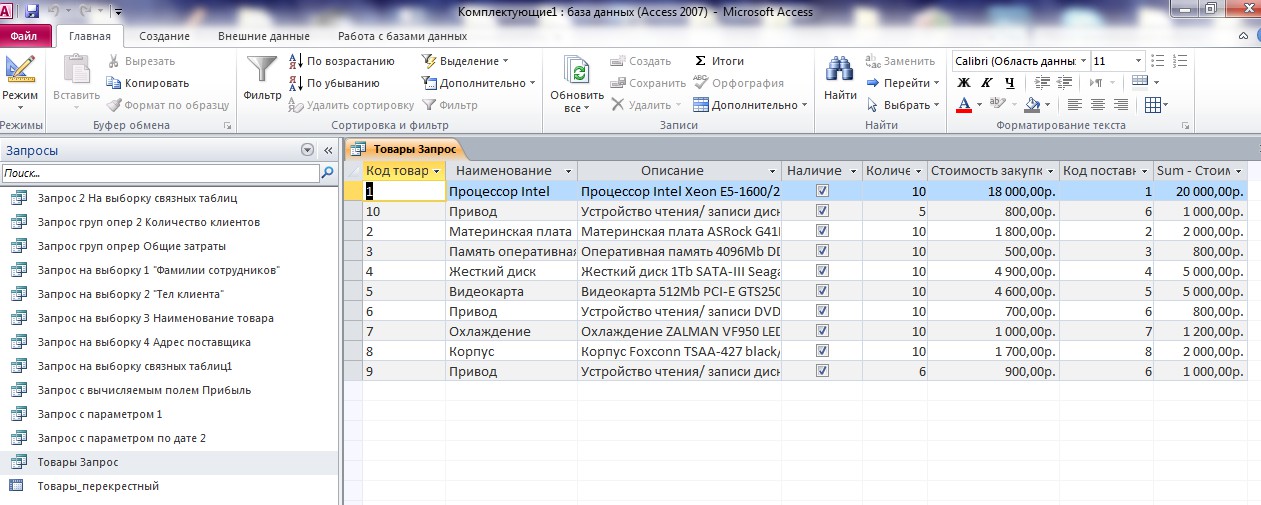This screenshot has width=1261, height=505.
Task: Sort descending with По убыванию
Action: (x=333, y=83)
